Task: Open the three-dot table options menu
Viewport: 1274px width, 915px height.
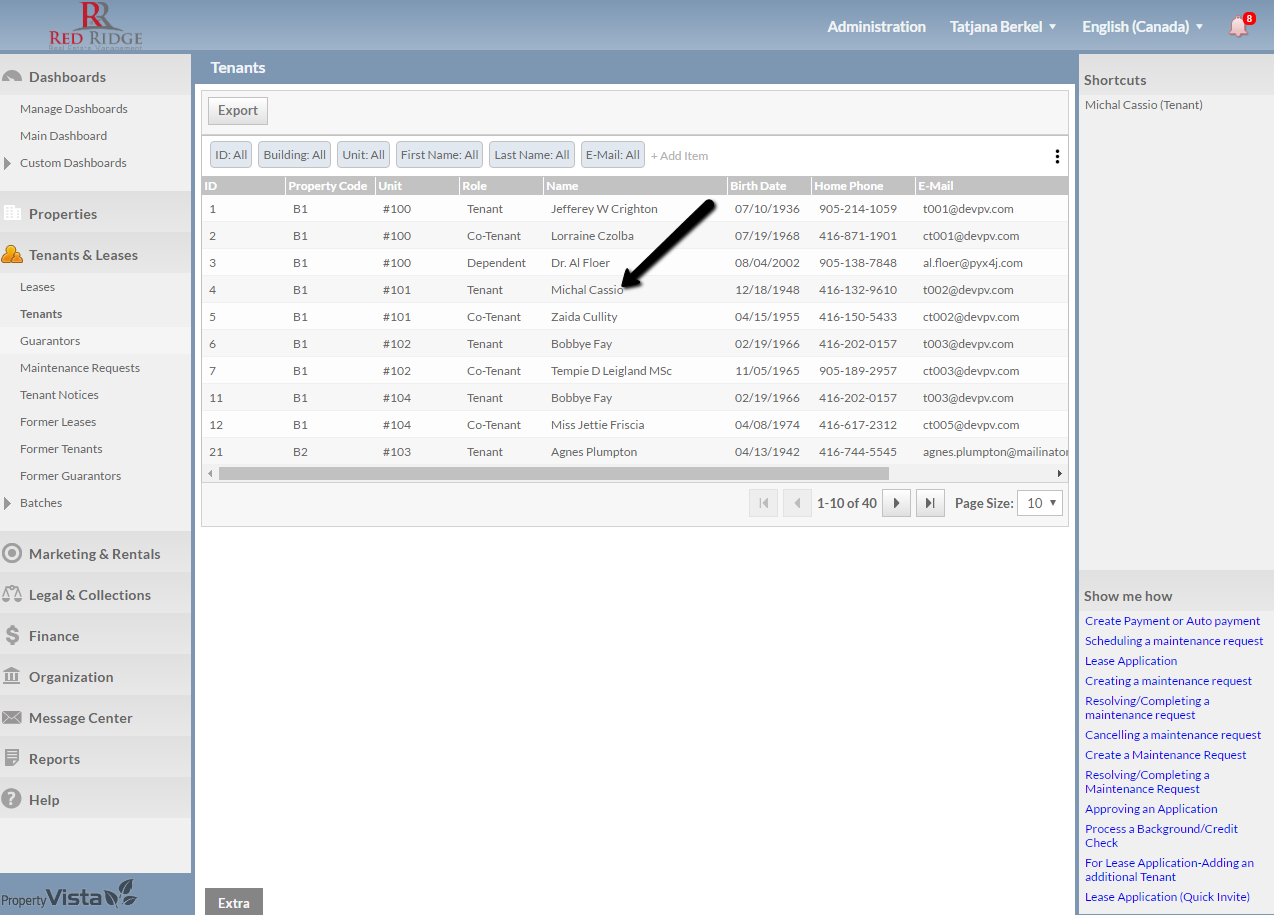Action: tap(1057, 156)
